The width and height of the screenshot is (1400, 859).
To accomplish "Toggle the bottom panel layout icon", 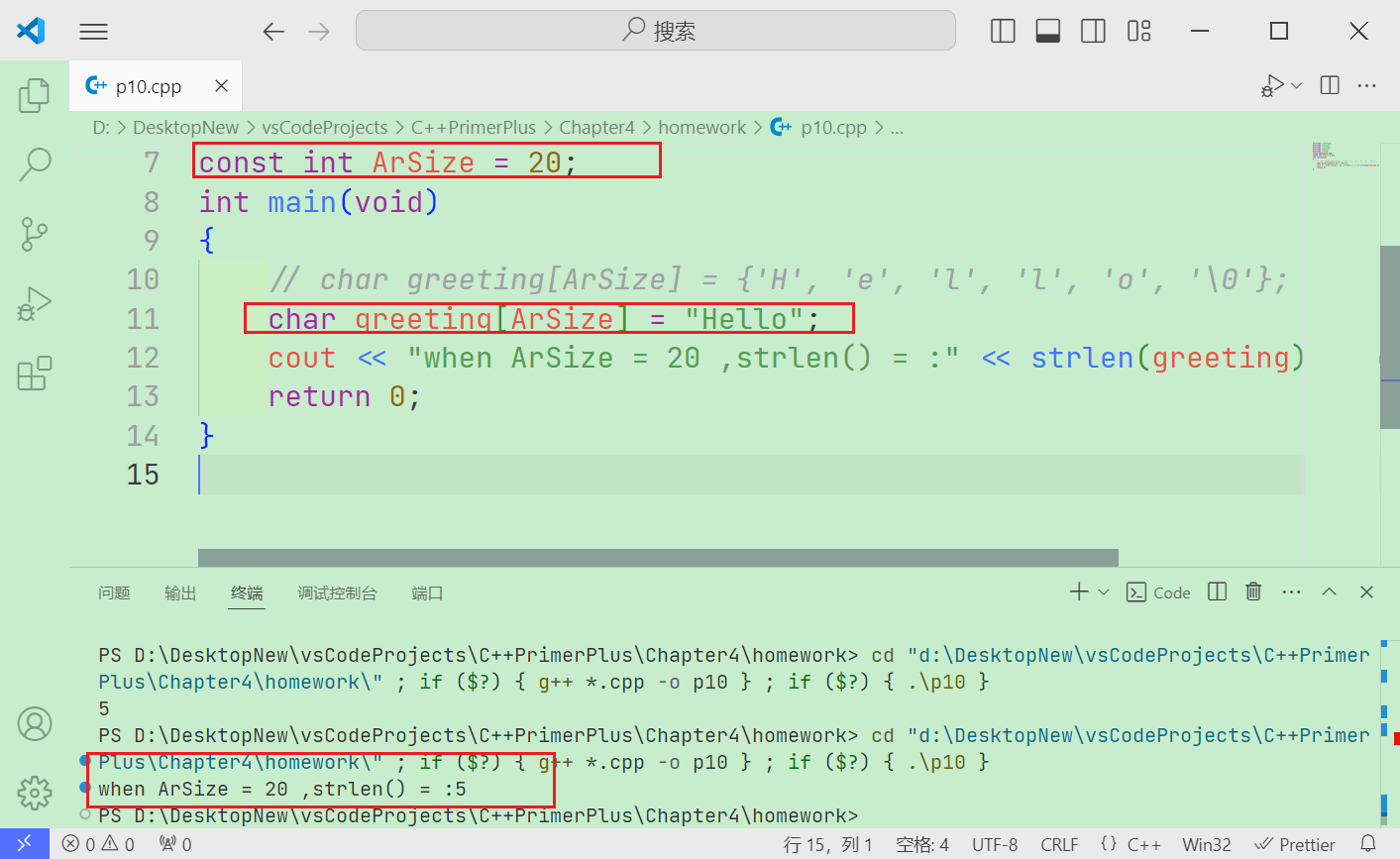I will coord(1048,32).
